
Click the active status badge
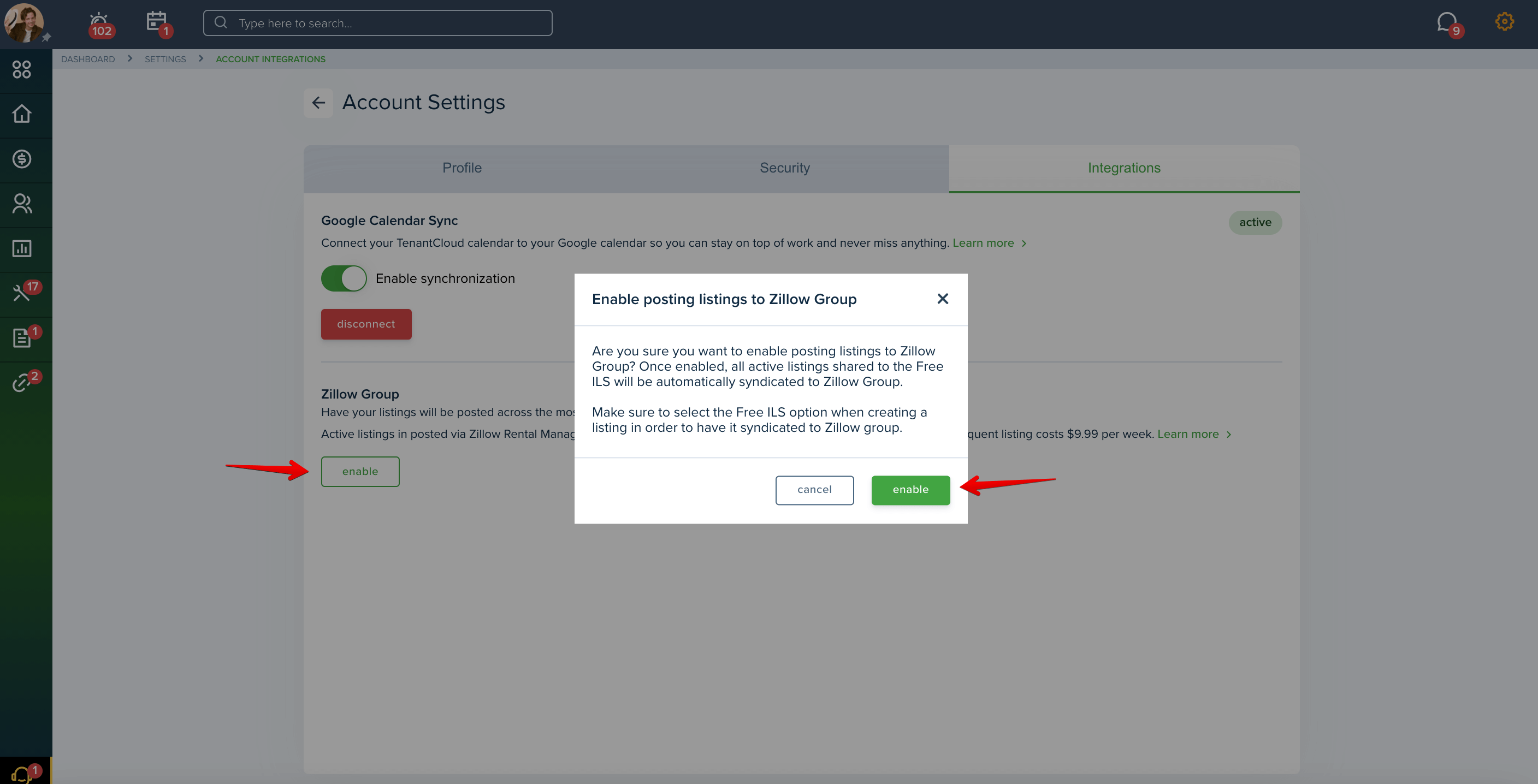1255,223
